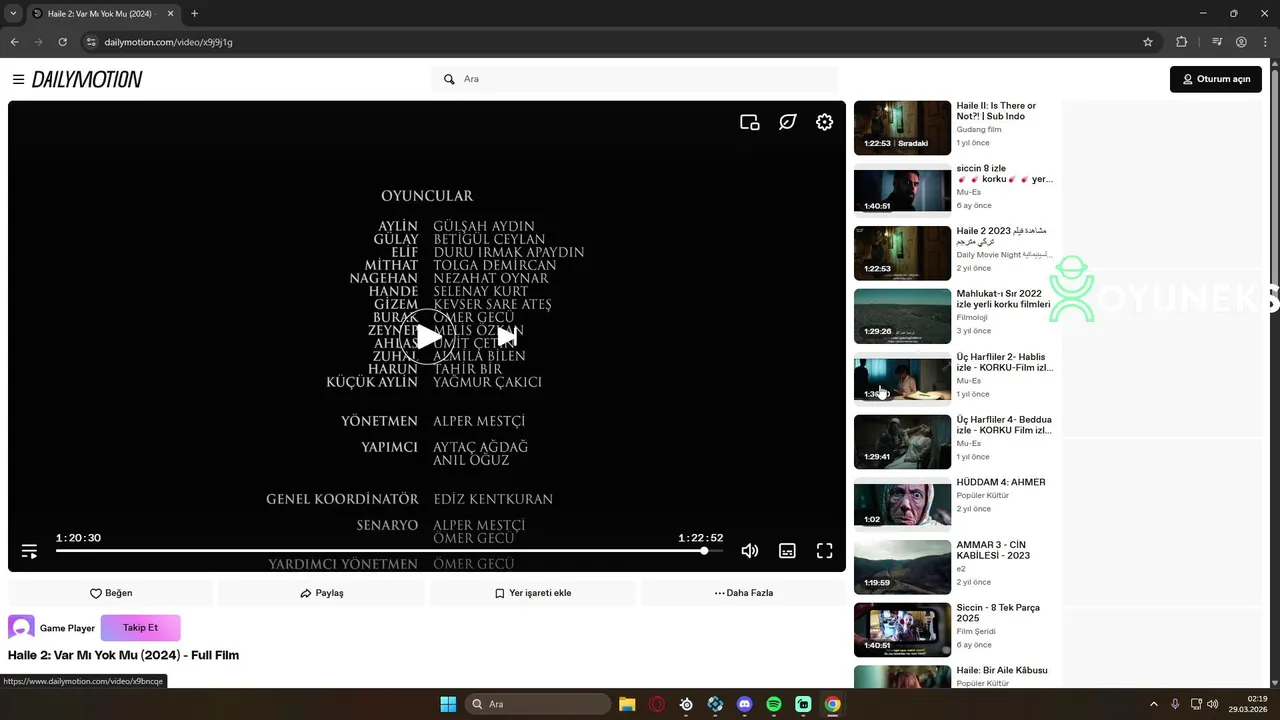Open 'Haile: Bir Aile Kâbusu' video link
Image resolution: width=1280 pixels, height=720 pixels.
tap(1002, 670)
